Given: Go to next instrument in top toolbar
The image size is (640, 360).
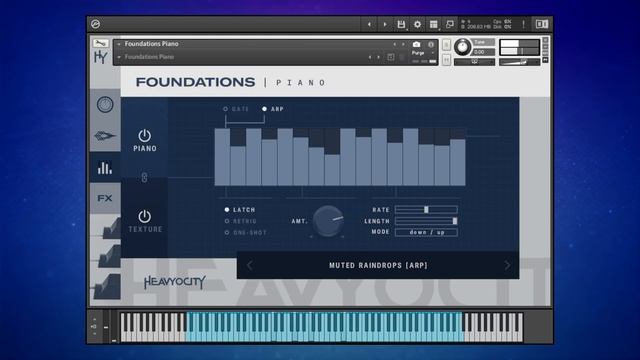Looking at the screenshot, I should (x=385, y=24).
